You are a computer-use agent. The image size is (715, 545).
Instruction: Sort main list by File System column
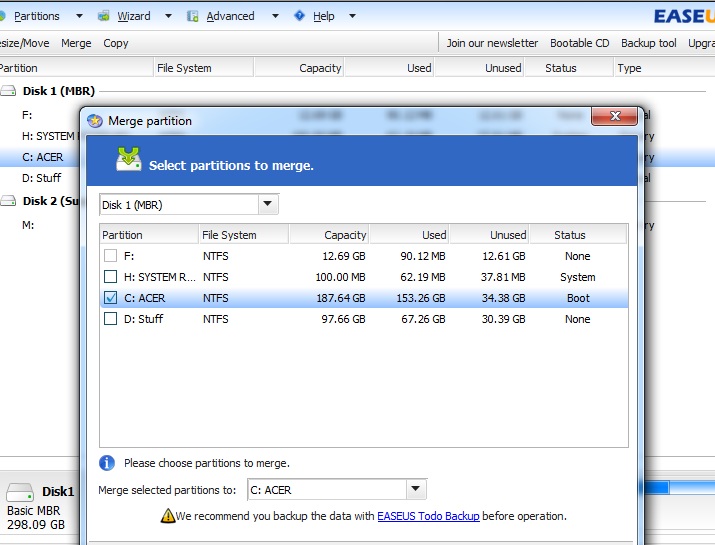pyautogui.click(x=203, y=68)
